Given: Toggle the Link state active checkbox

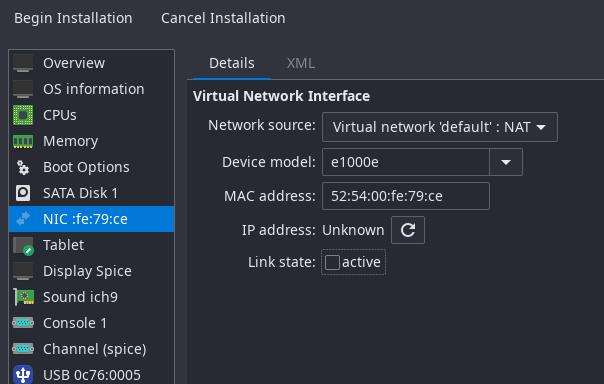Looking at the screenshot, I should pyautogui.click(x=332, y=262).
